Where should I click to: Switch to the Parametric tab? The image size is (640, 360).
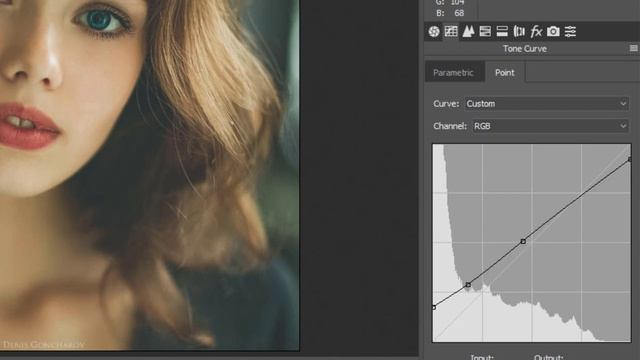[453, 73]
